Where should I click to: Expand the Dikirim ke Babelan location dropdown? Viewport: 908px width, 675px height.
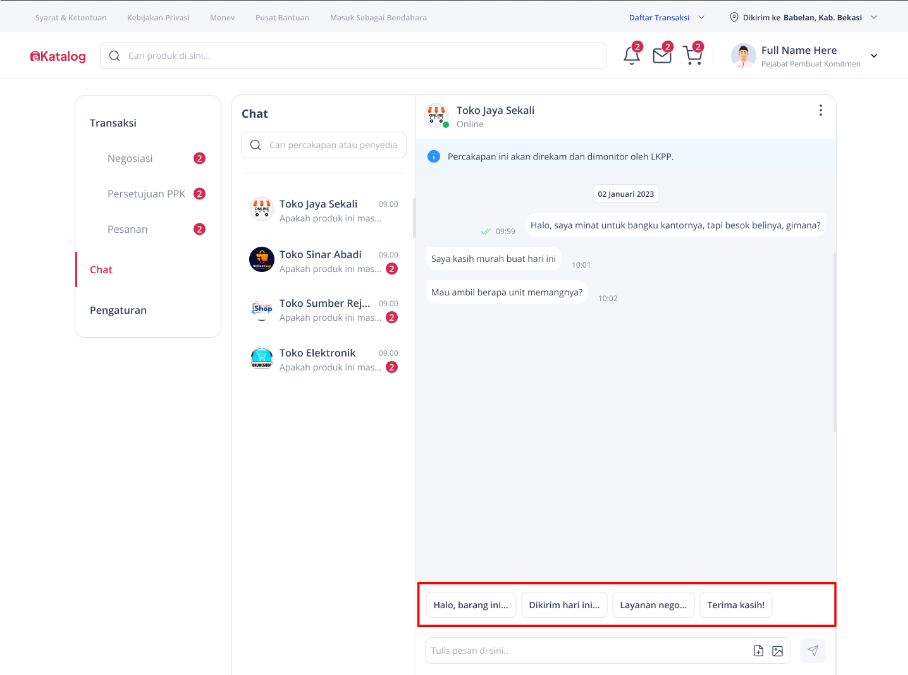tap(874, 17)
